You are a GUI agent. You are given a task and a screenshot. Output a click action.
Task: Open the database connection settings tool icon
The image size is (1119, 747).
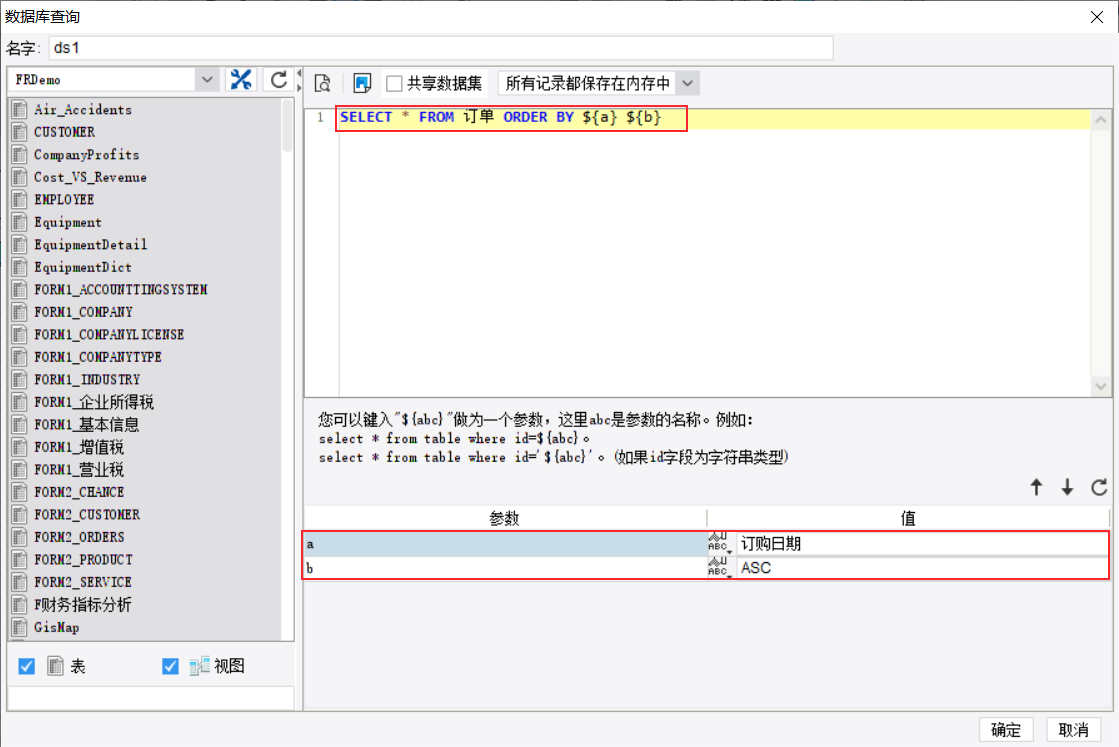point(241,80)
